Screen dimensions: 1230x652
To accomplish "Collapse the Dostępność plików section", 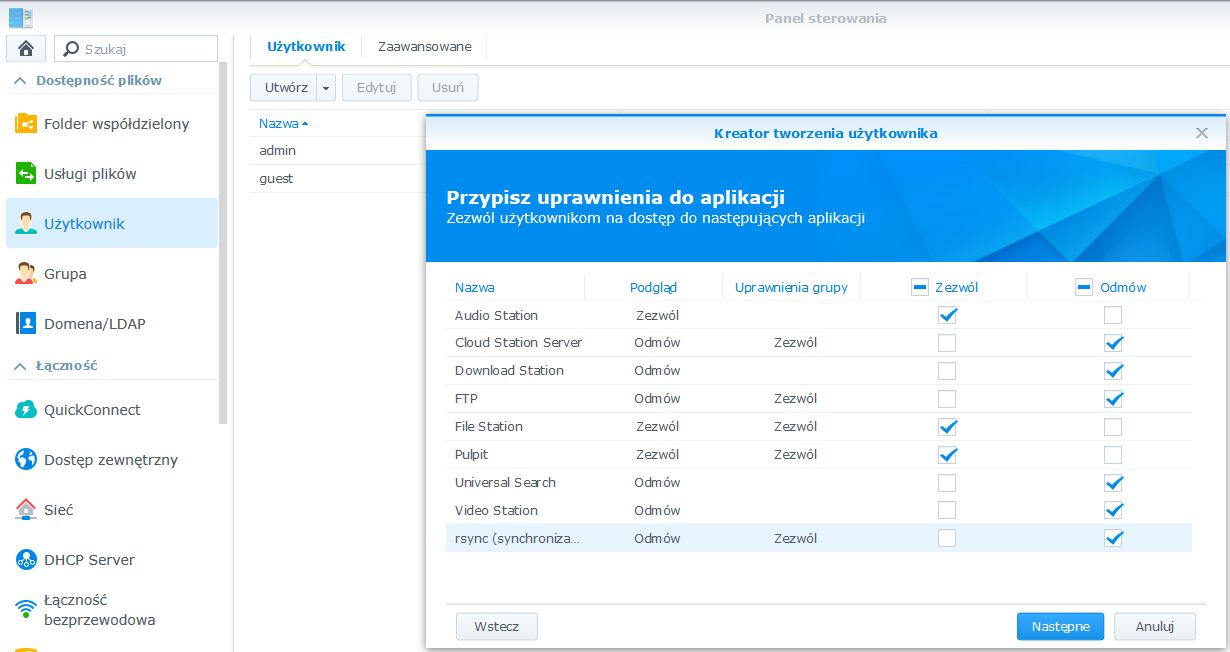I will point(20,81).
